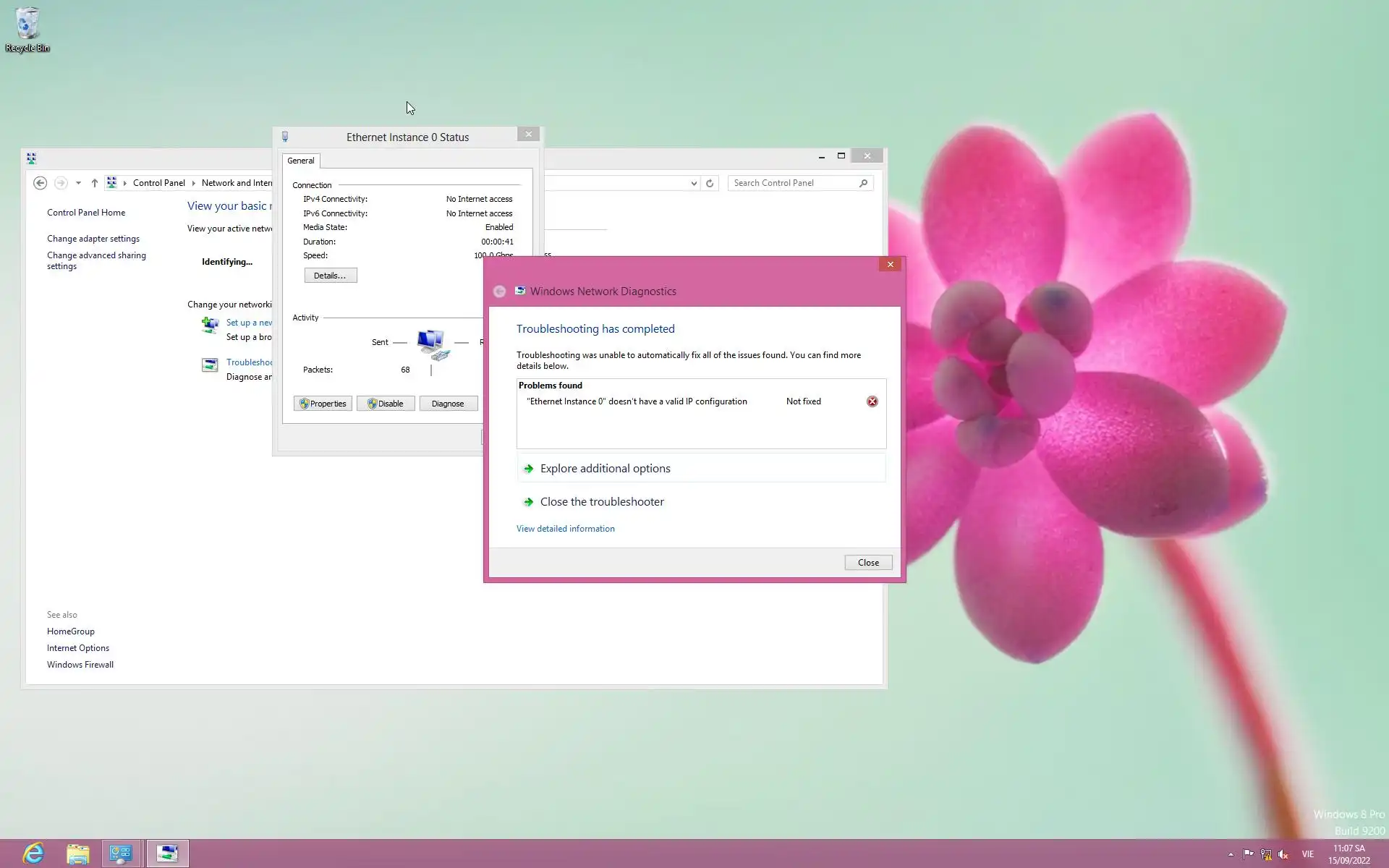Viewport: 1389px width, 868px height.
Task: Click the search magnifier icon
Action: point(863,183)
